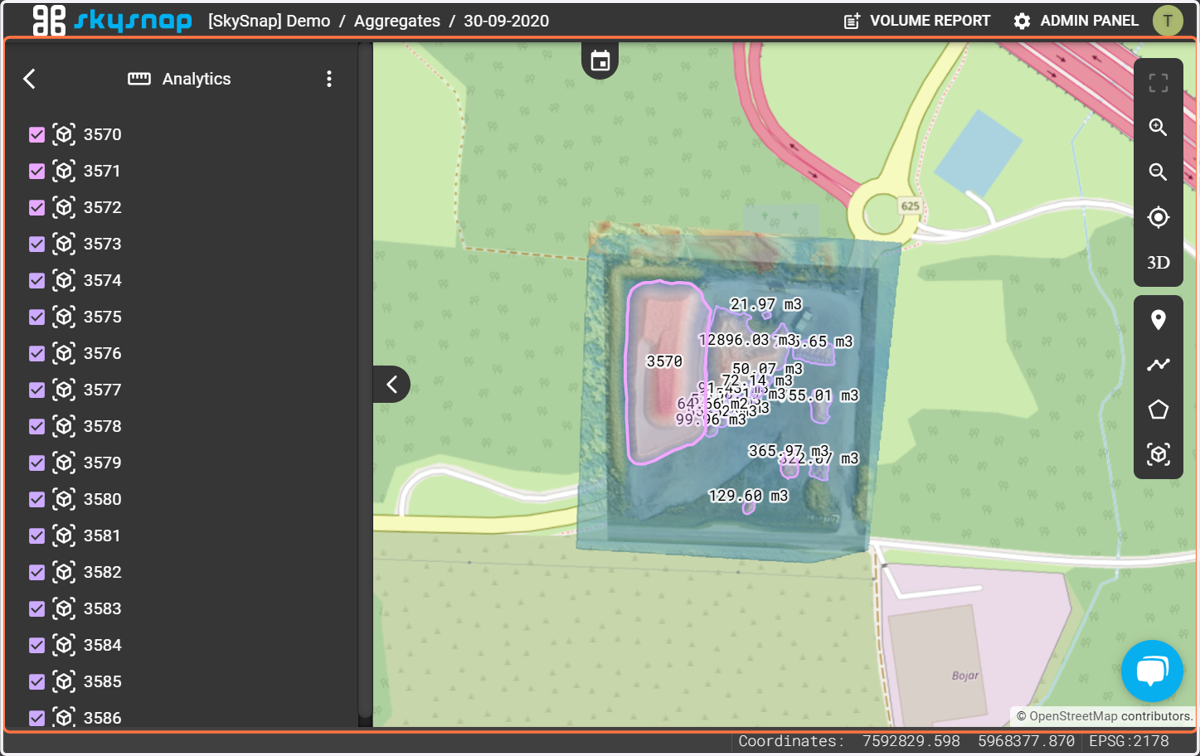
Task: Open the user avatar T menu
Action: click(1168, 20)
